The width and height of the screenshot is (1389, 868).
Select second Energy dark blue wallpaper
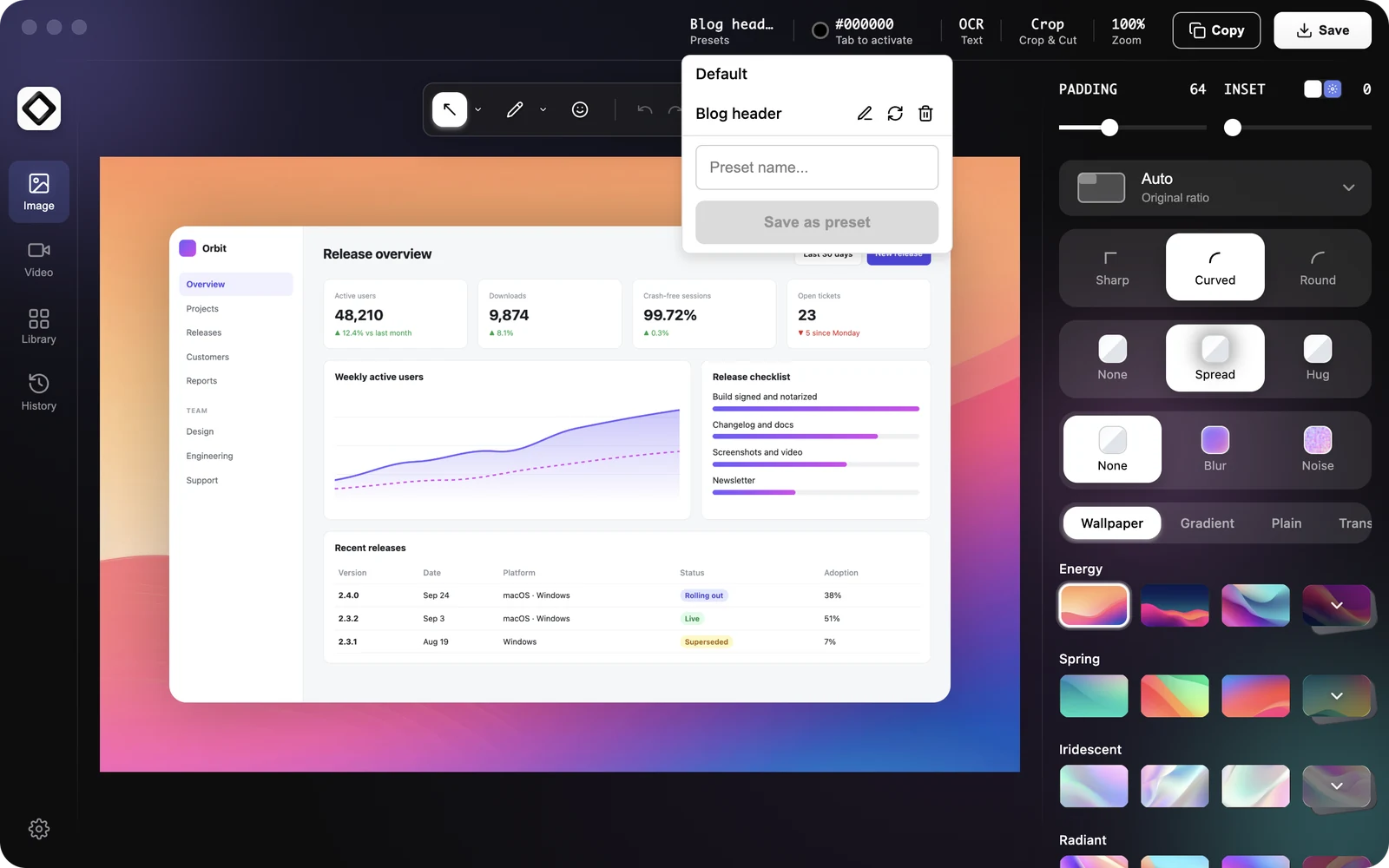point(1175,605)
